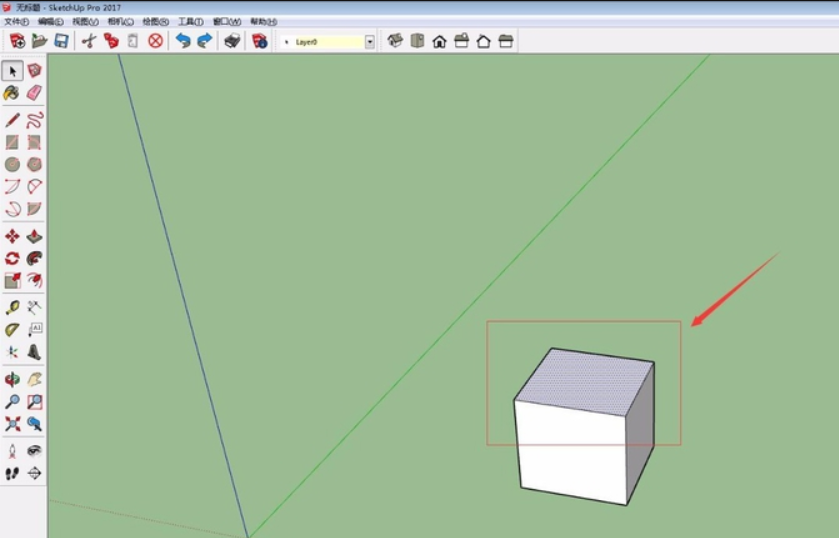Choose the 3-Point Arc tool
This screenshot has width=839, height=538.
[12, 209]
